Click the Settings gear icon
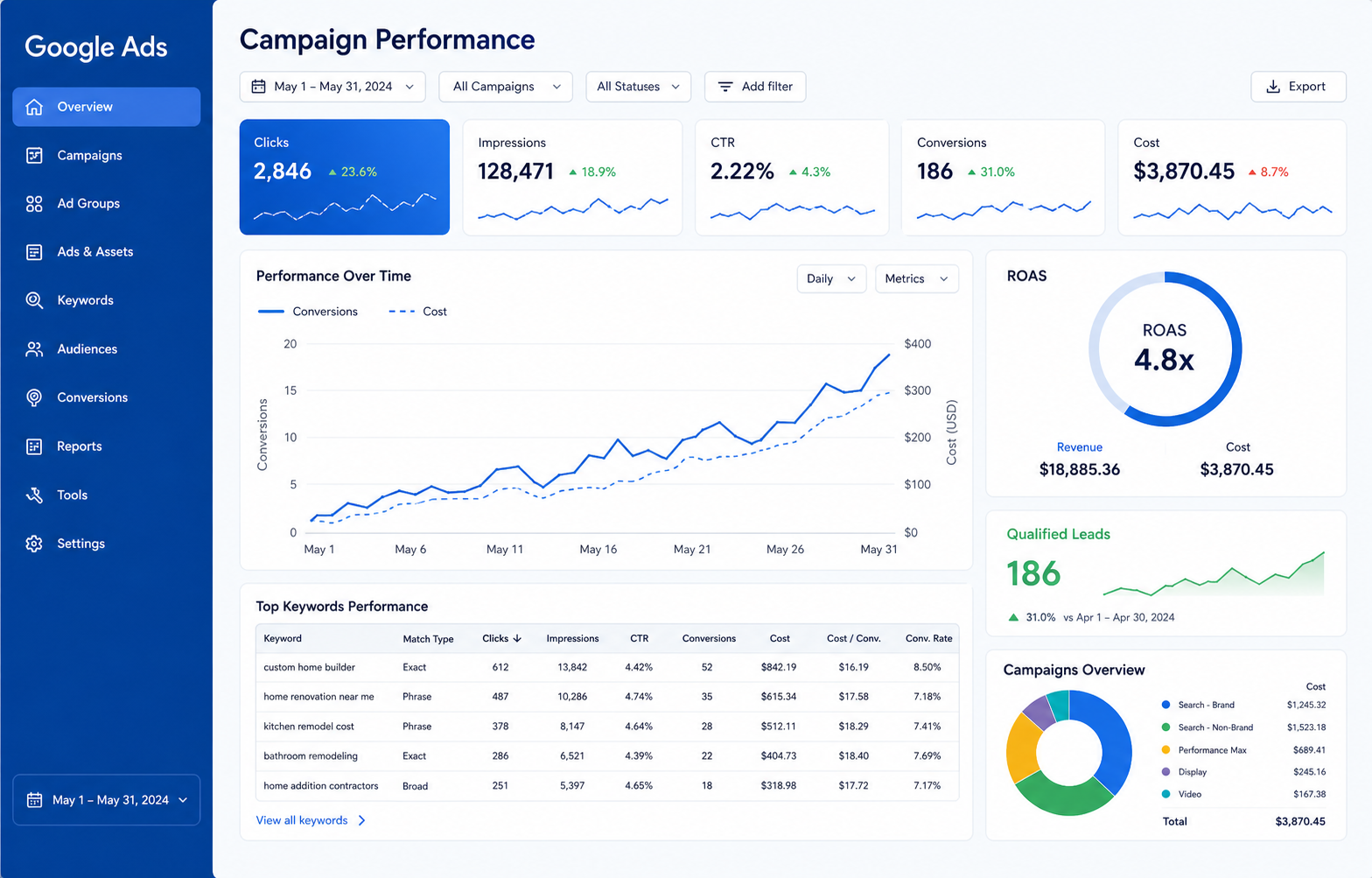 click(x=34, y=544)
